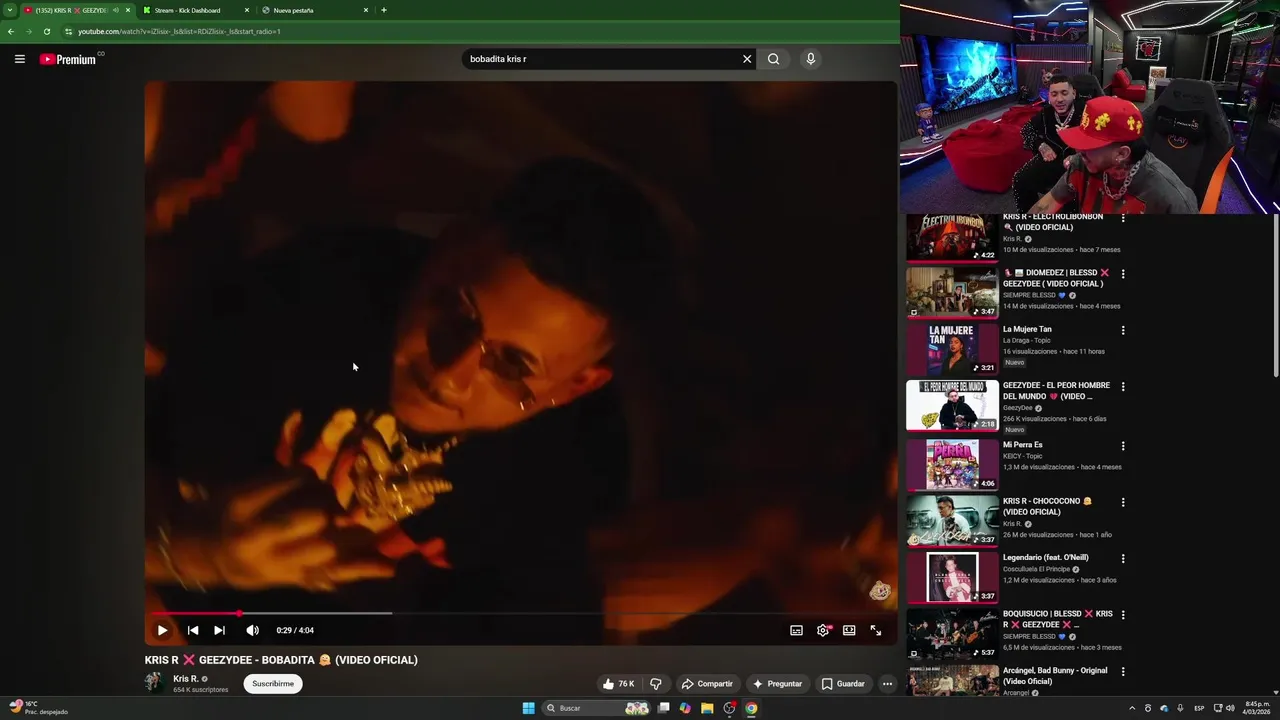Open the Kris R. channel name link

pyautogui.click(x=186, y=679)
